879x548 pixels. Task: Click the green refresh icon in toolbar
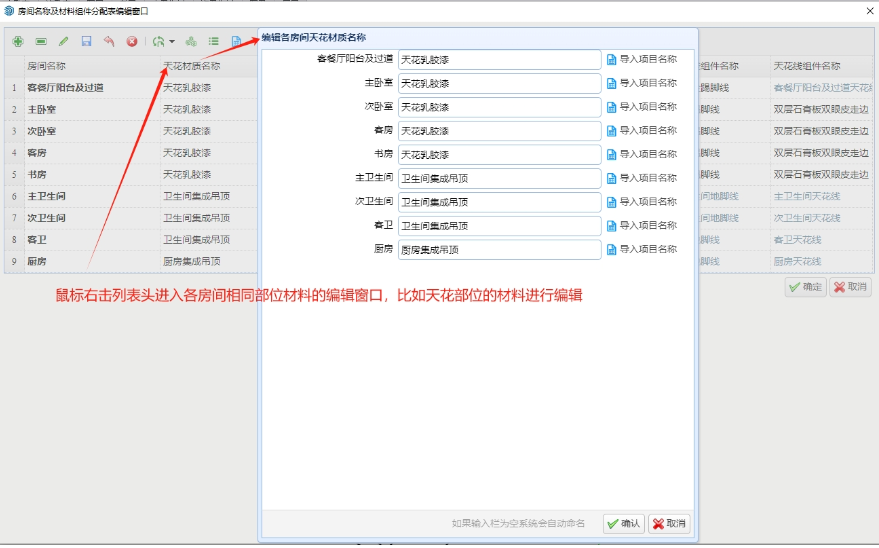[x=158, y=42]
